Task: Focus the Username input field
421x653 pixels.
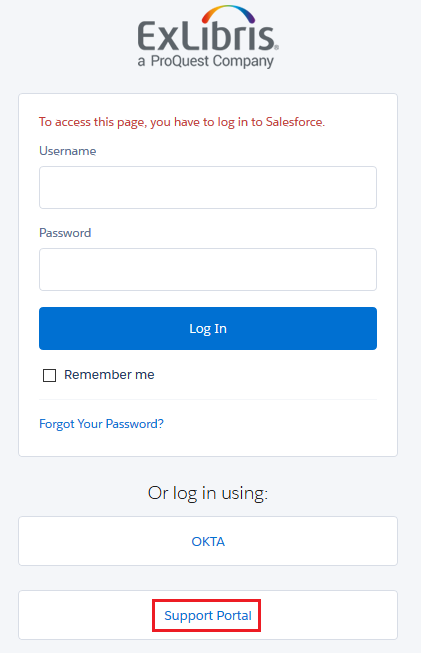Action: click(208, 187)
